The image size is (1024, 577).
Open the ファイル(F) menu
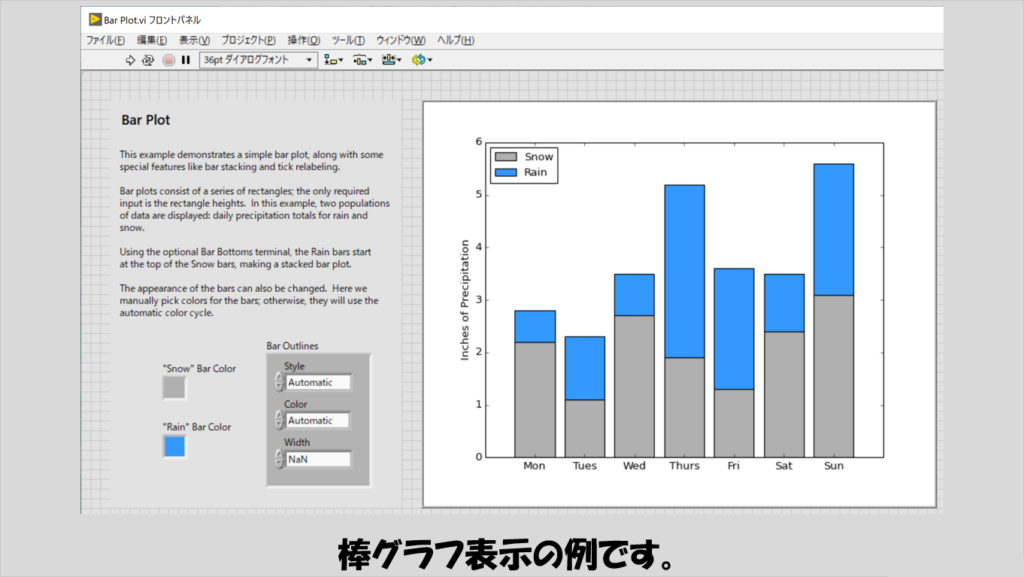click(x=105, y=40)
